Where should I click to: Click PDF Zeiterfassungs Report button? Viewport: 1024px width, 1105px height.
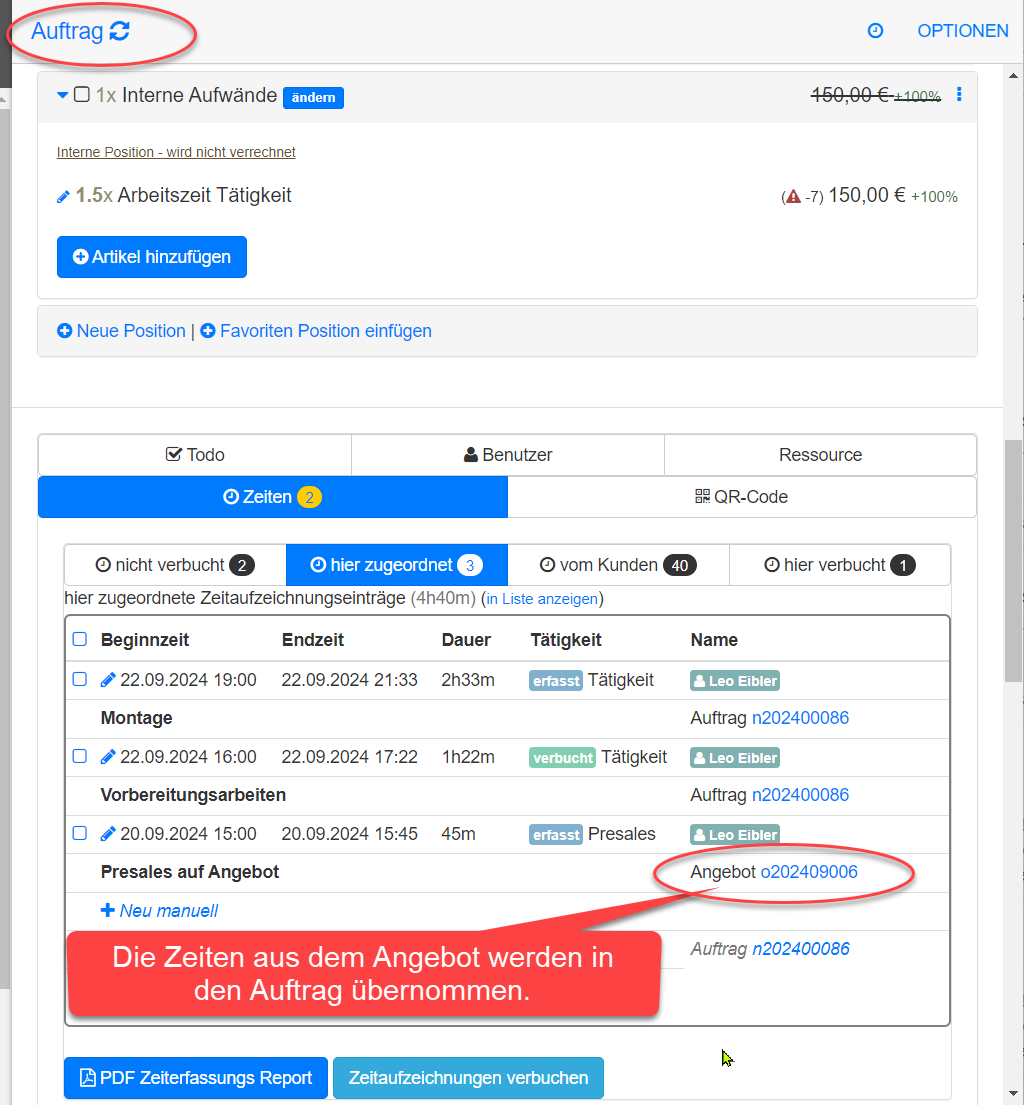196,1078
